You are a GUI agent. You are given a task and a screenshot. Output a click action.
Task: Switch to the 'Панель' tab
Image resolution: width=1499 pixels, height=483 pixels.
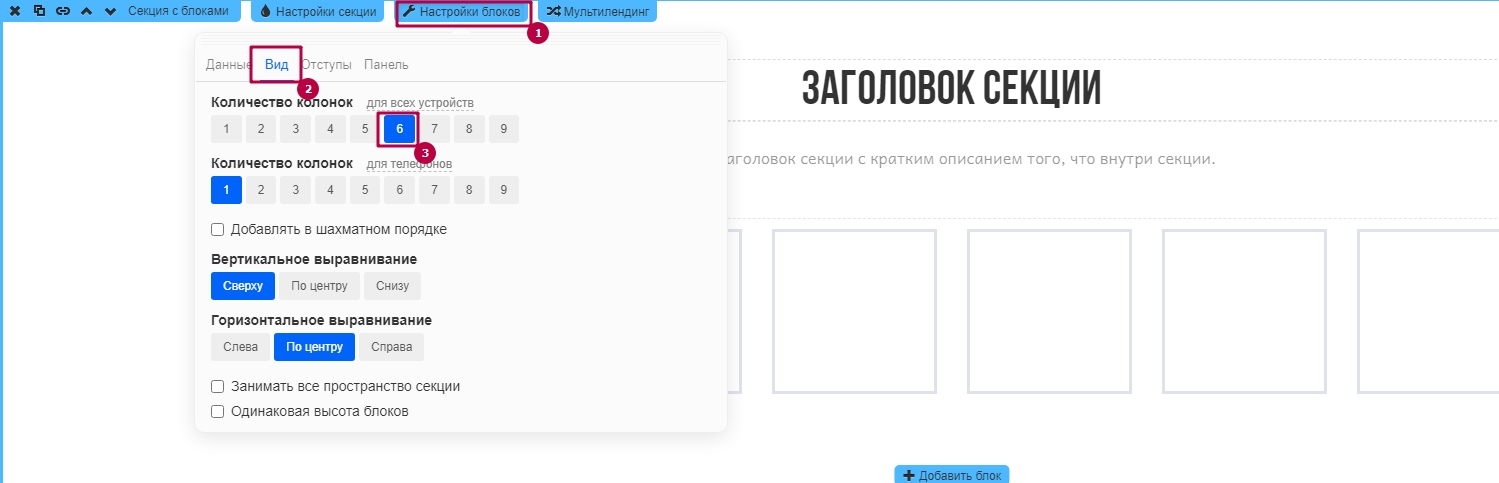point(386,65)
